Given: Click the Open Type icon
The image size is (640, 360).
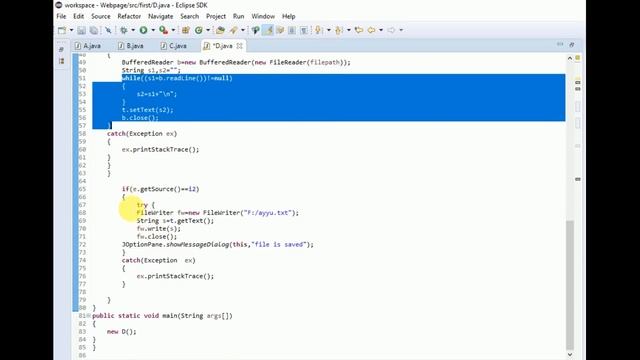Looking at the screenshot, I should [x=220, y=30].
